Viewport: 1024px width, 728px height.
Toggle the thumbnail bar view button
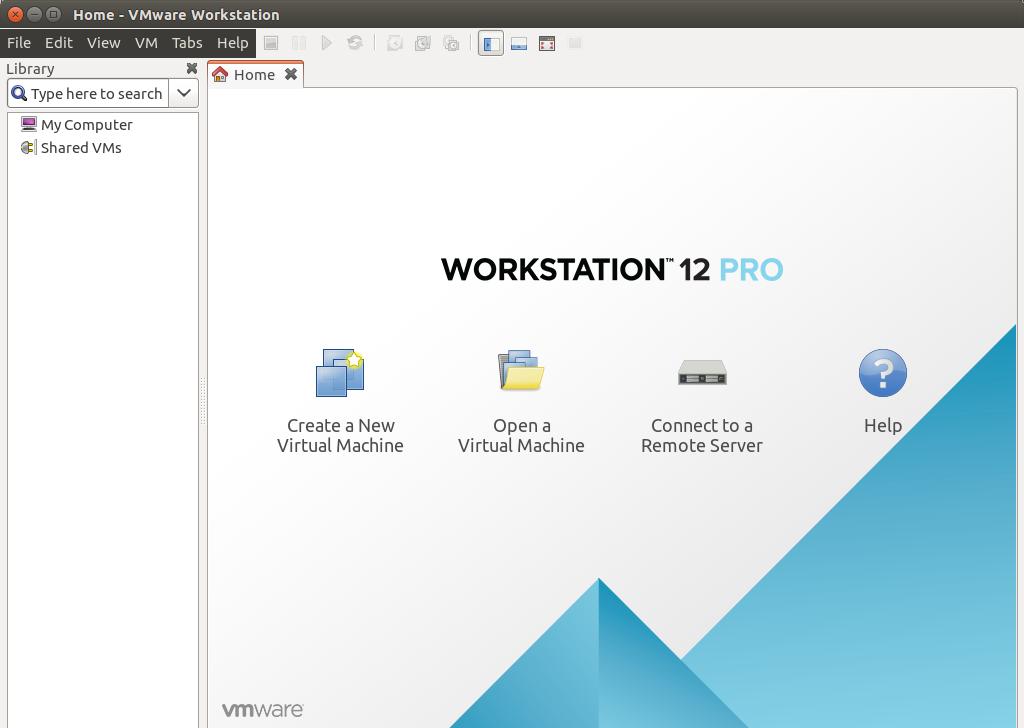tap(519, 43)
